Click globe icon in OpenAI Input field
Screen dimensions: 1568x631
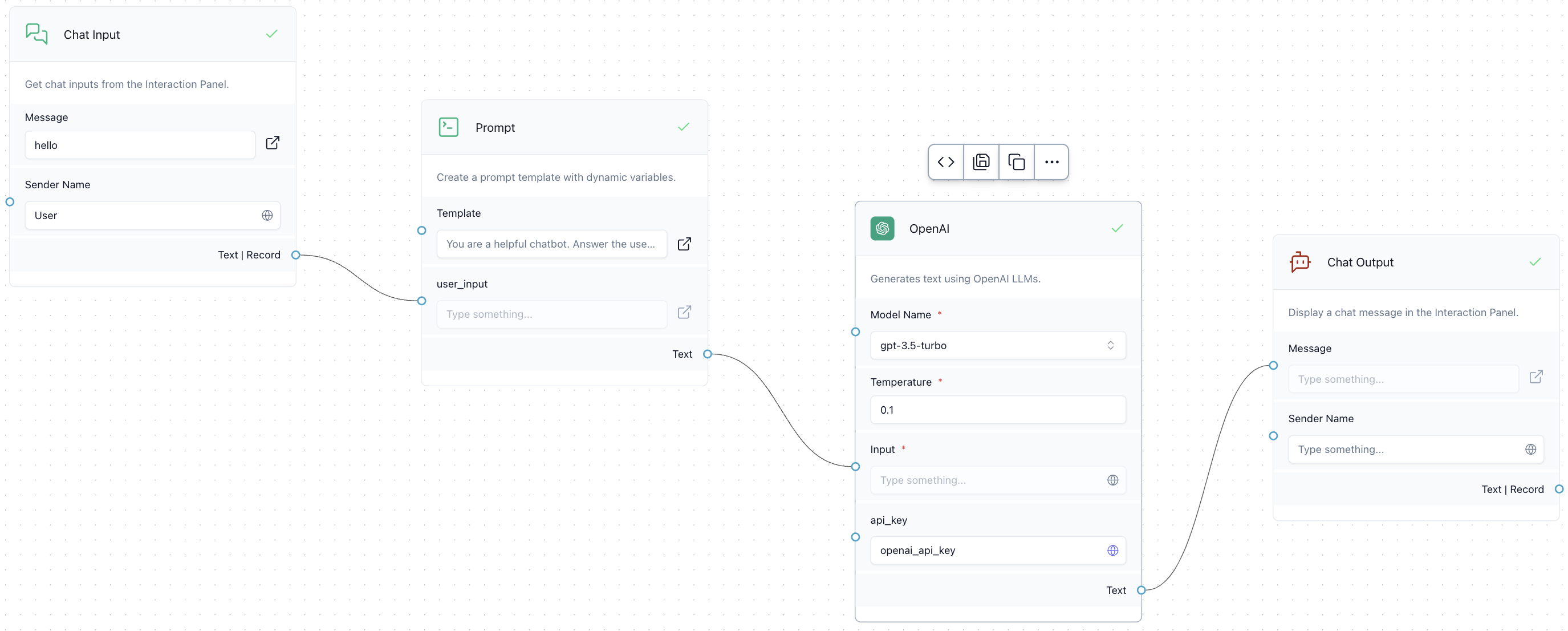pos(1112,480)
